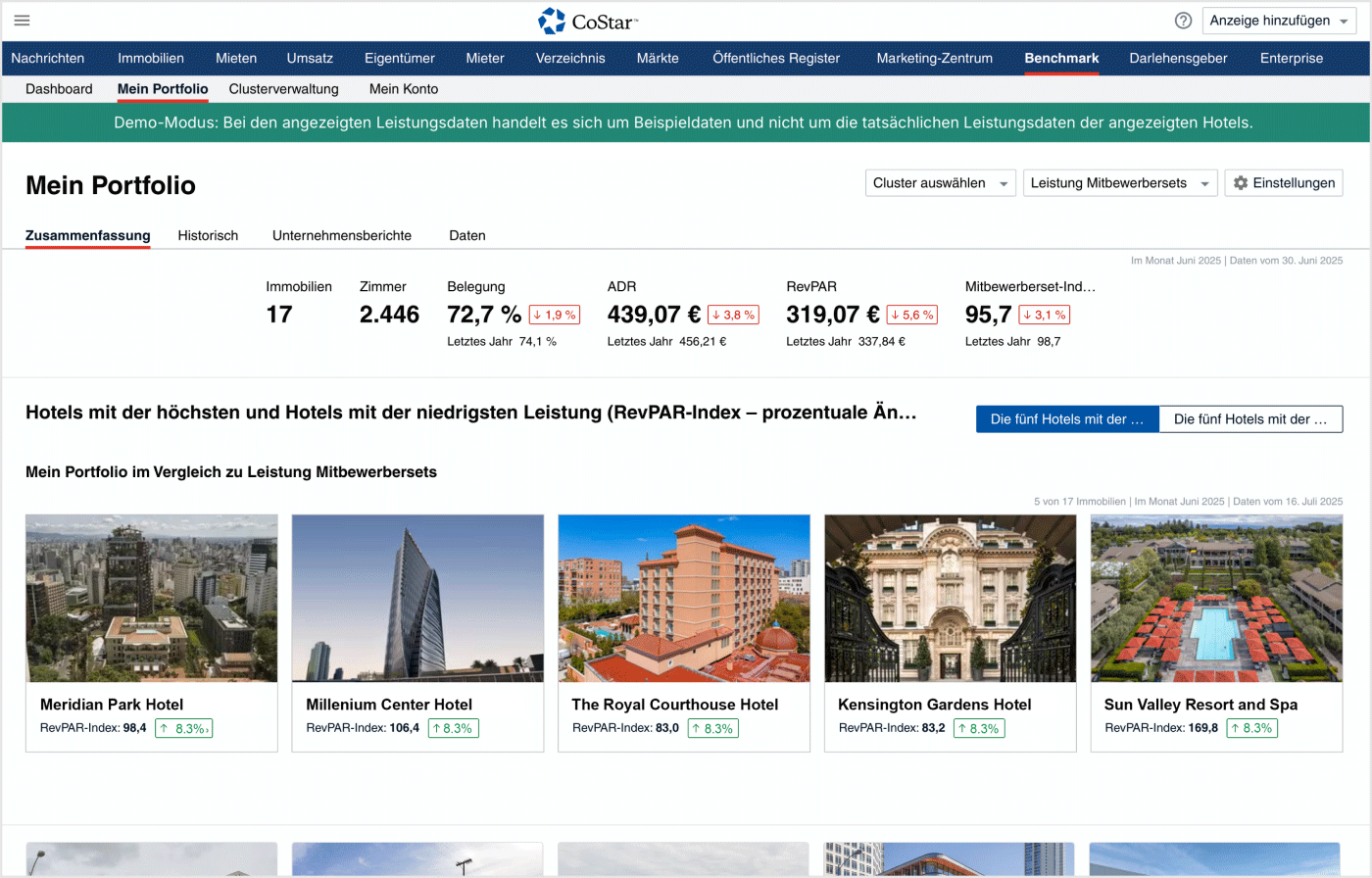Click the Einstellungen gear icon
This screenshot has width=1372, height=878.
[1241, 183]
